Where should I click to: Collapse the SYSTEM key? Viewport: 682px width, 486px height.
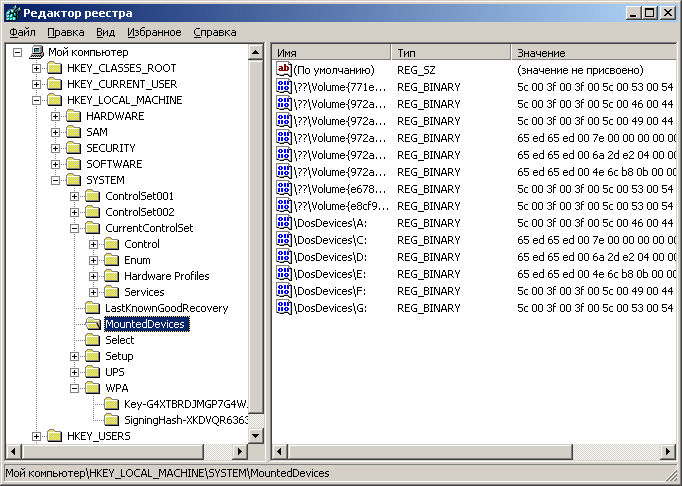tap(56, 180)
